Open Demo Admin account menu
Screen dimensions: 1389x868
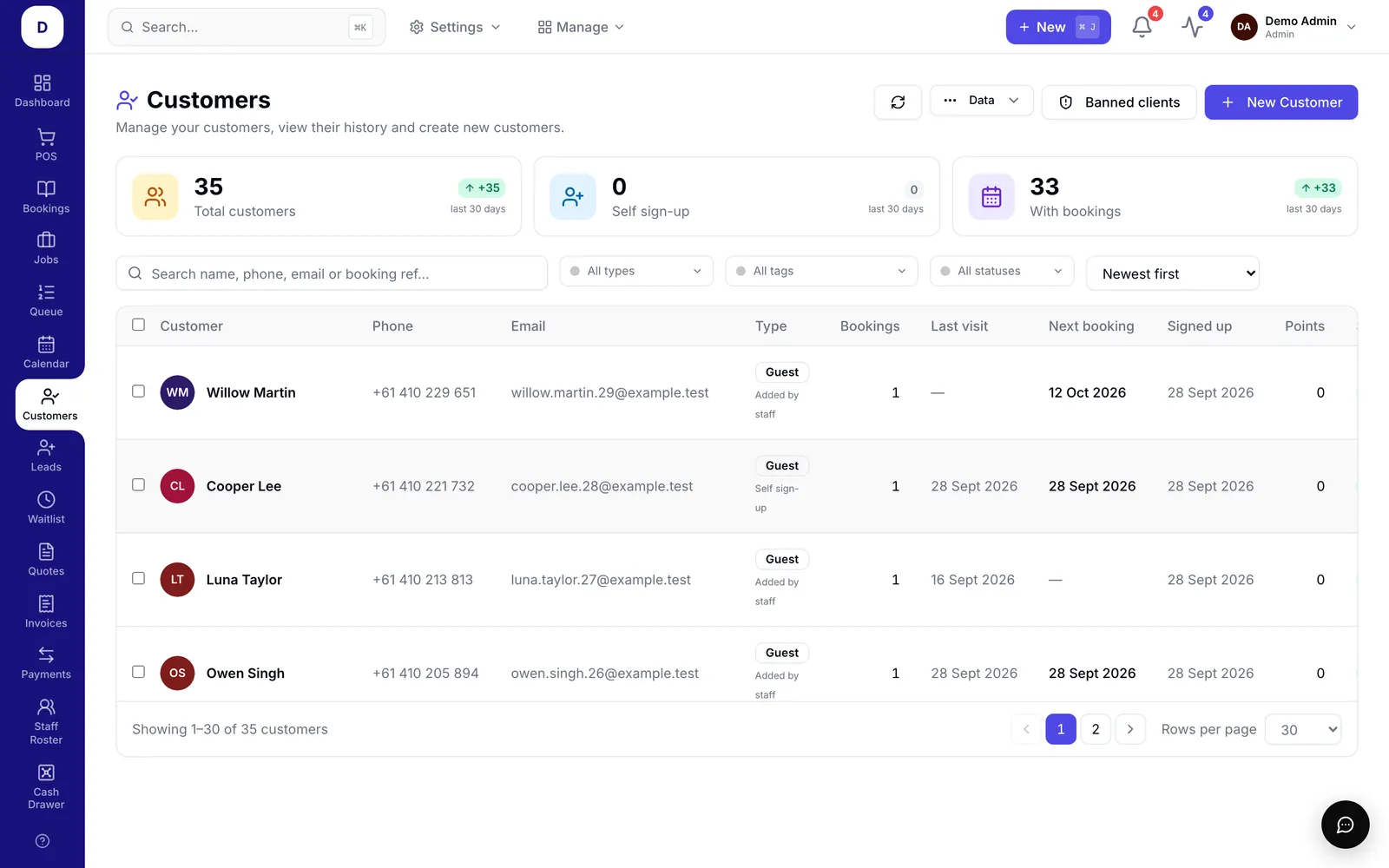pyautogui.click(x=1294, y=27)
